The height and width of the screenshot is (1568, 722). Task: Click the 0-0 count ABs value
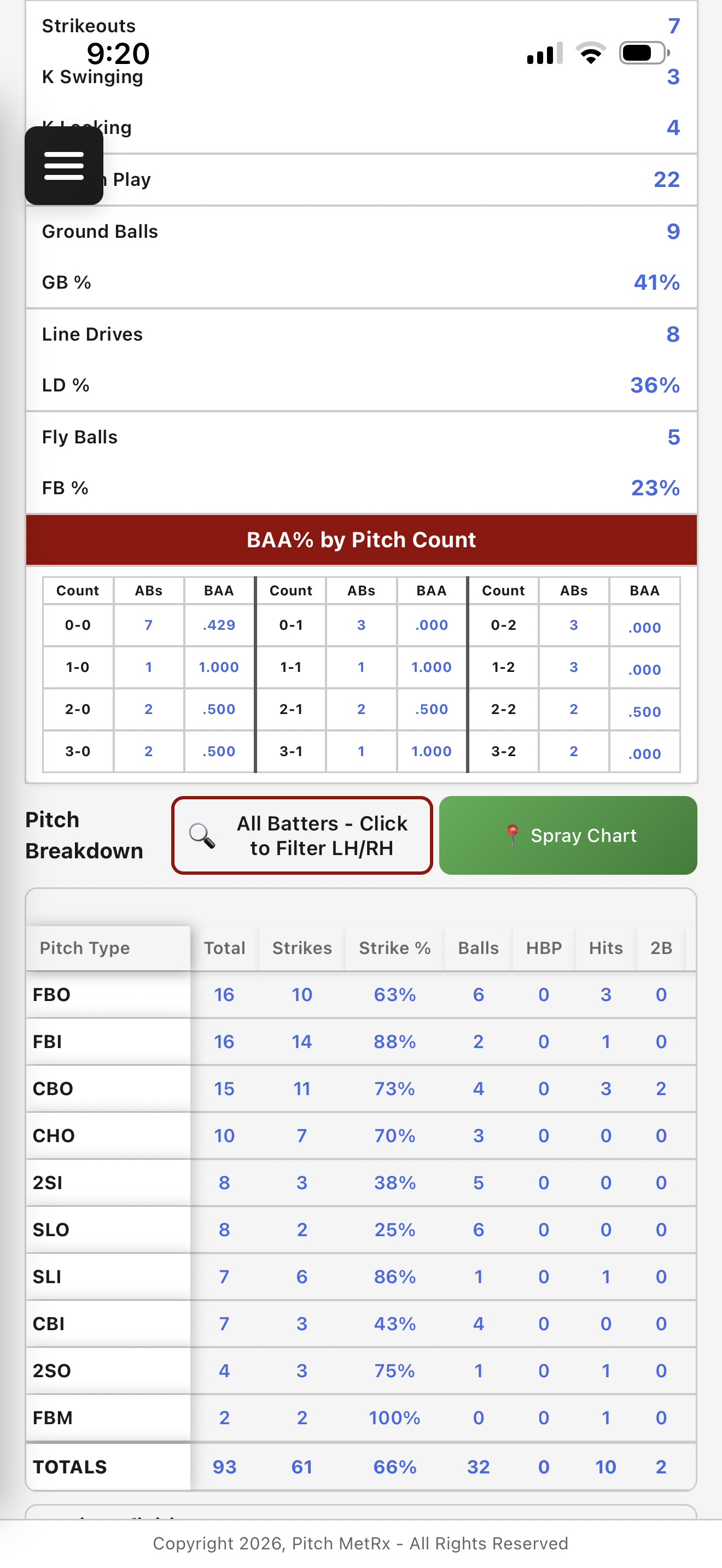(x=149, y=625)
